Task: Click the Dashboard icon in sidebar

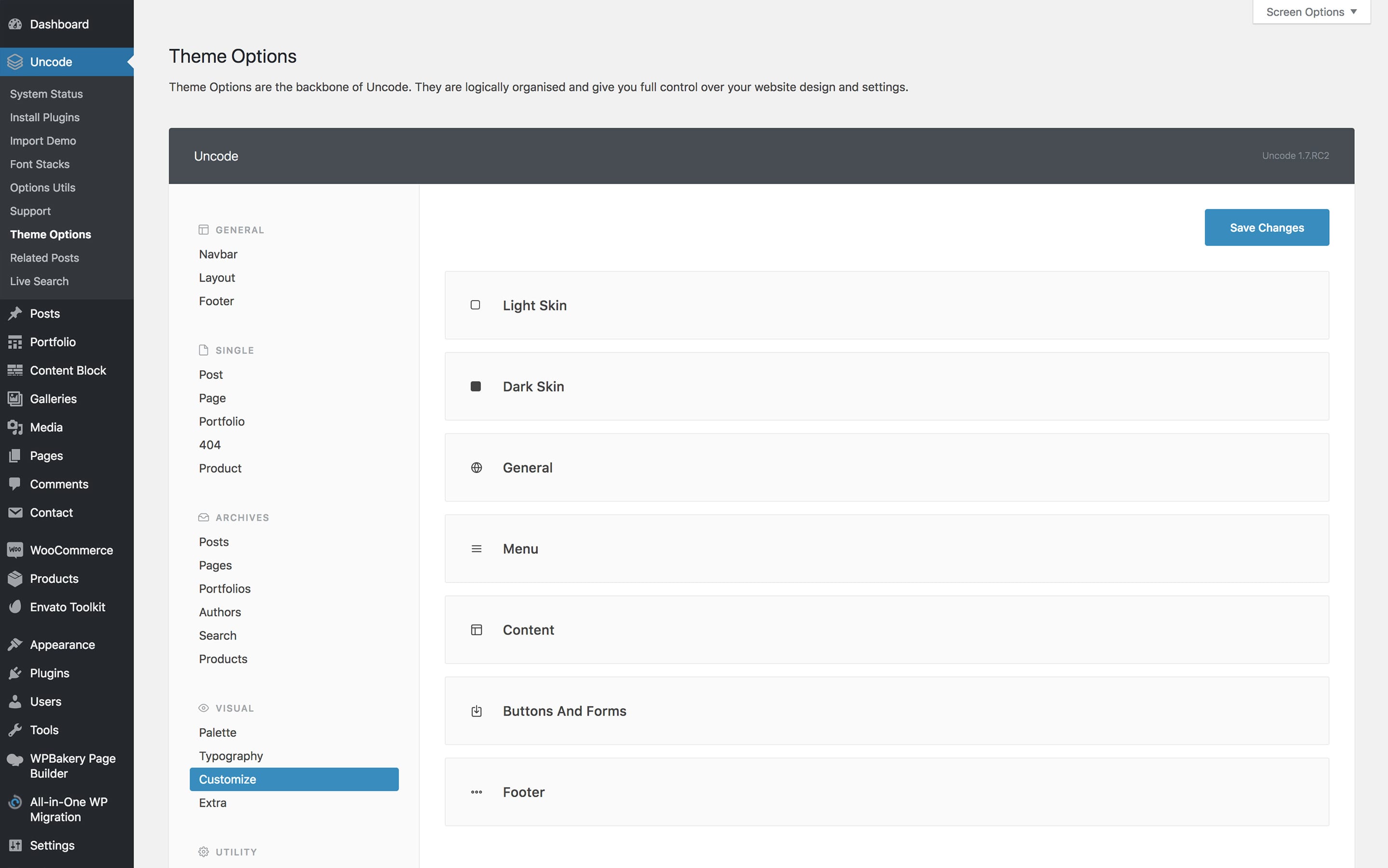Action: click(16, 23)
